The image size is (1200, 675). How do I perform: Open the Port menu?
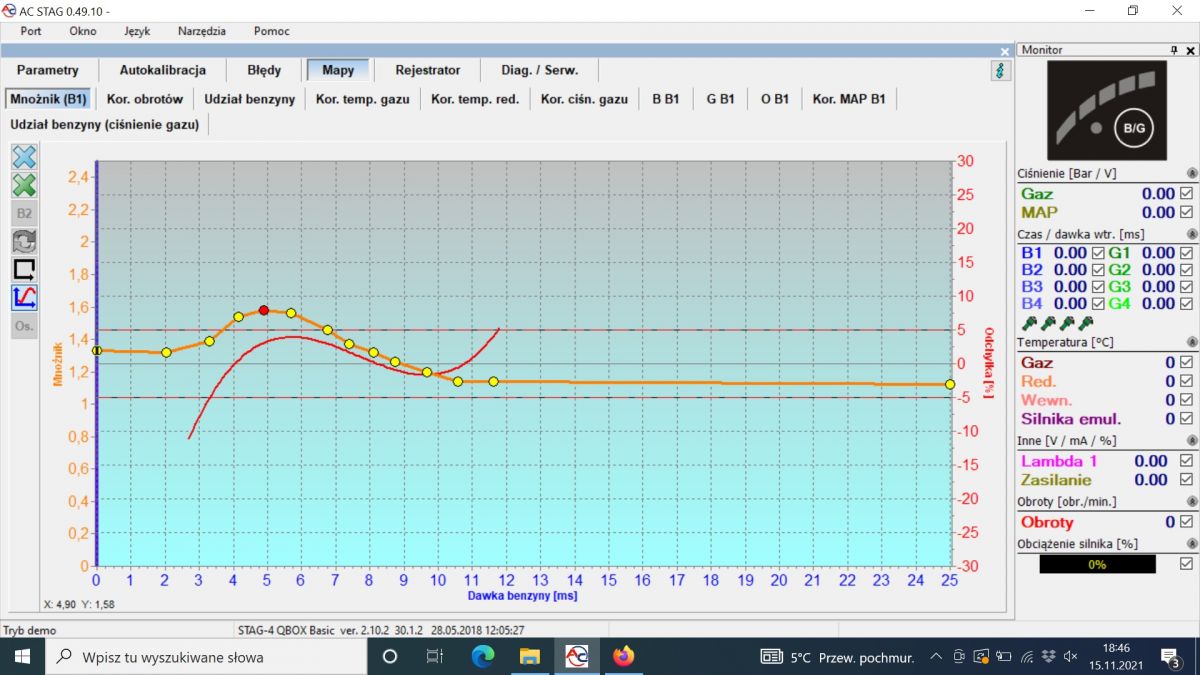[x=31, y=31]
